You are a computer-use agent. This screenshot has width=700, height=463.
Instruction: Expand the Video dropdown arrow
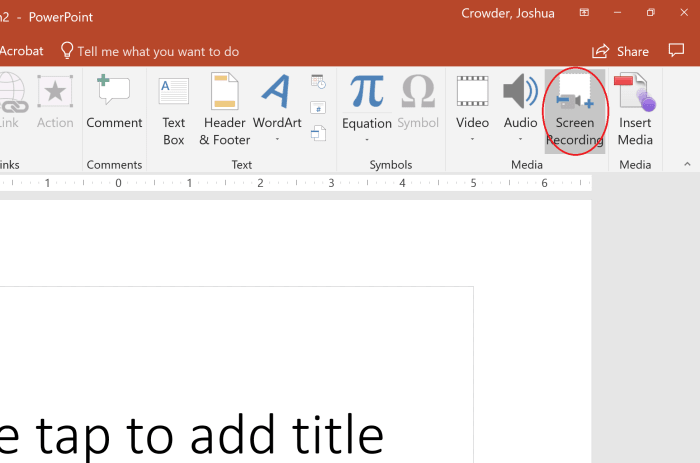point(472,139)
